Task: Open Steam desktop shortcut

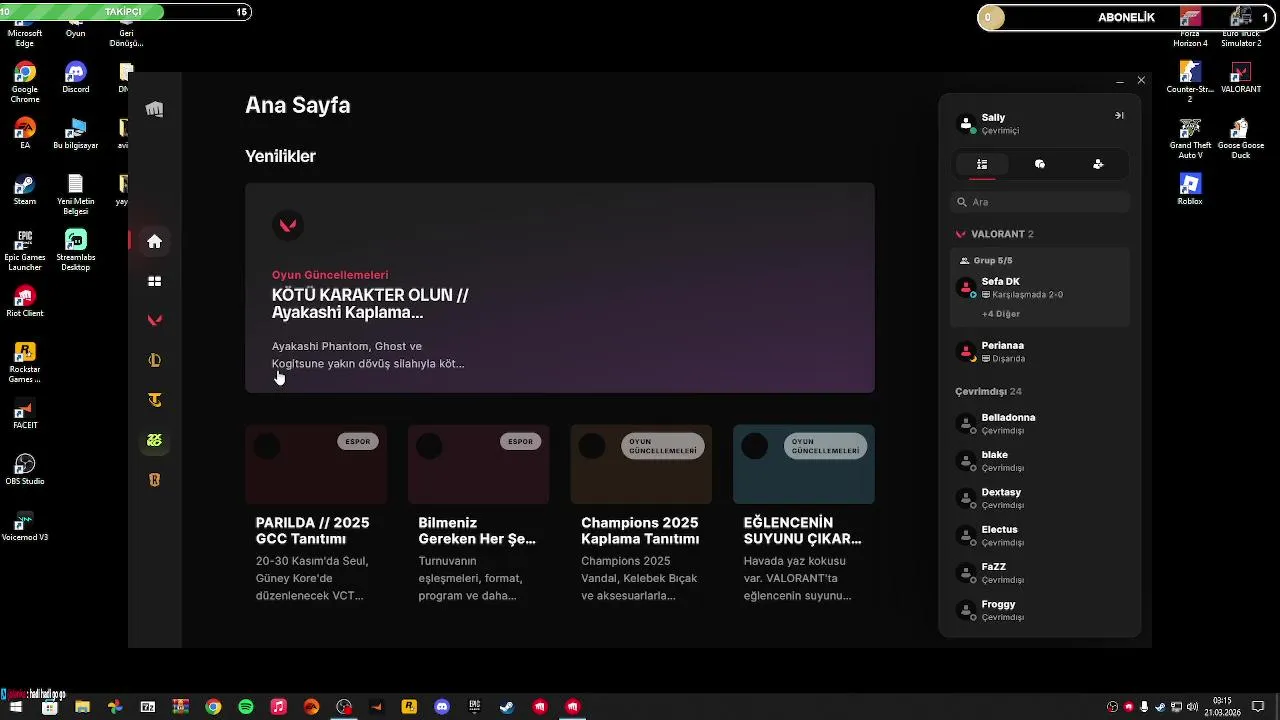Action: coord(25,189)
